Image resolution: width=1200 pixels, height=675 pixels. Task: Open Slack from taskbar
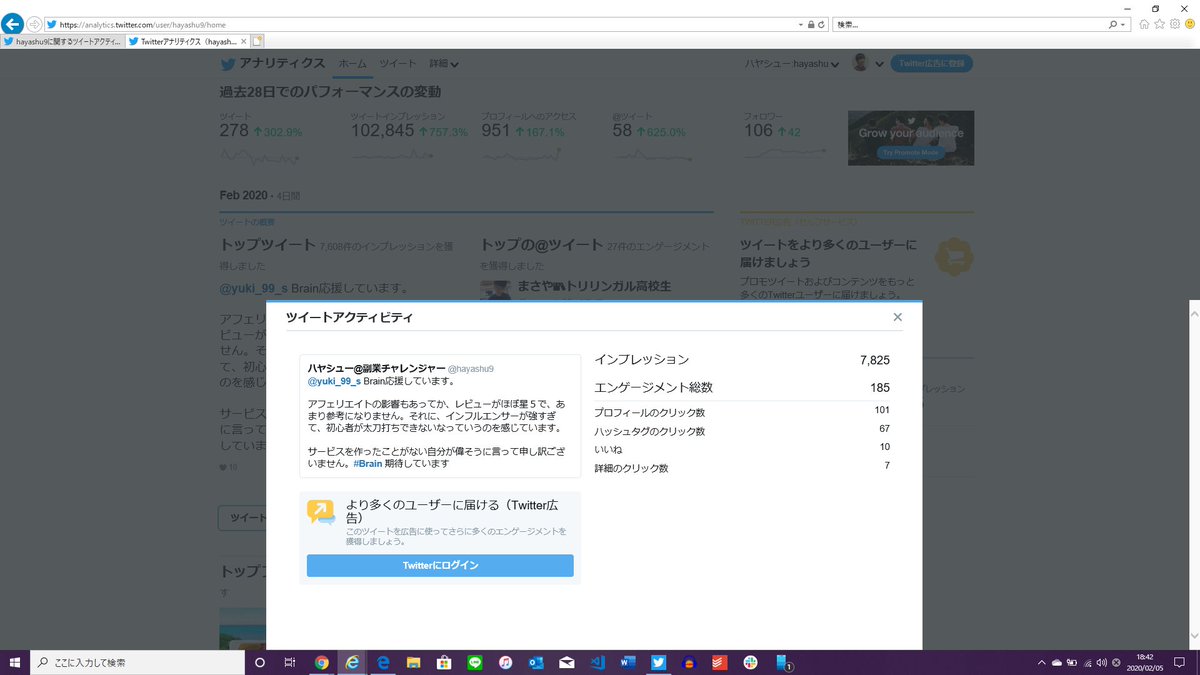click(x=751, y=662)
